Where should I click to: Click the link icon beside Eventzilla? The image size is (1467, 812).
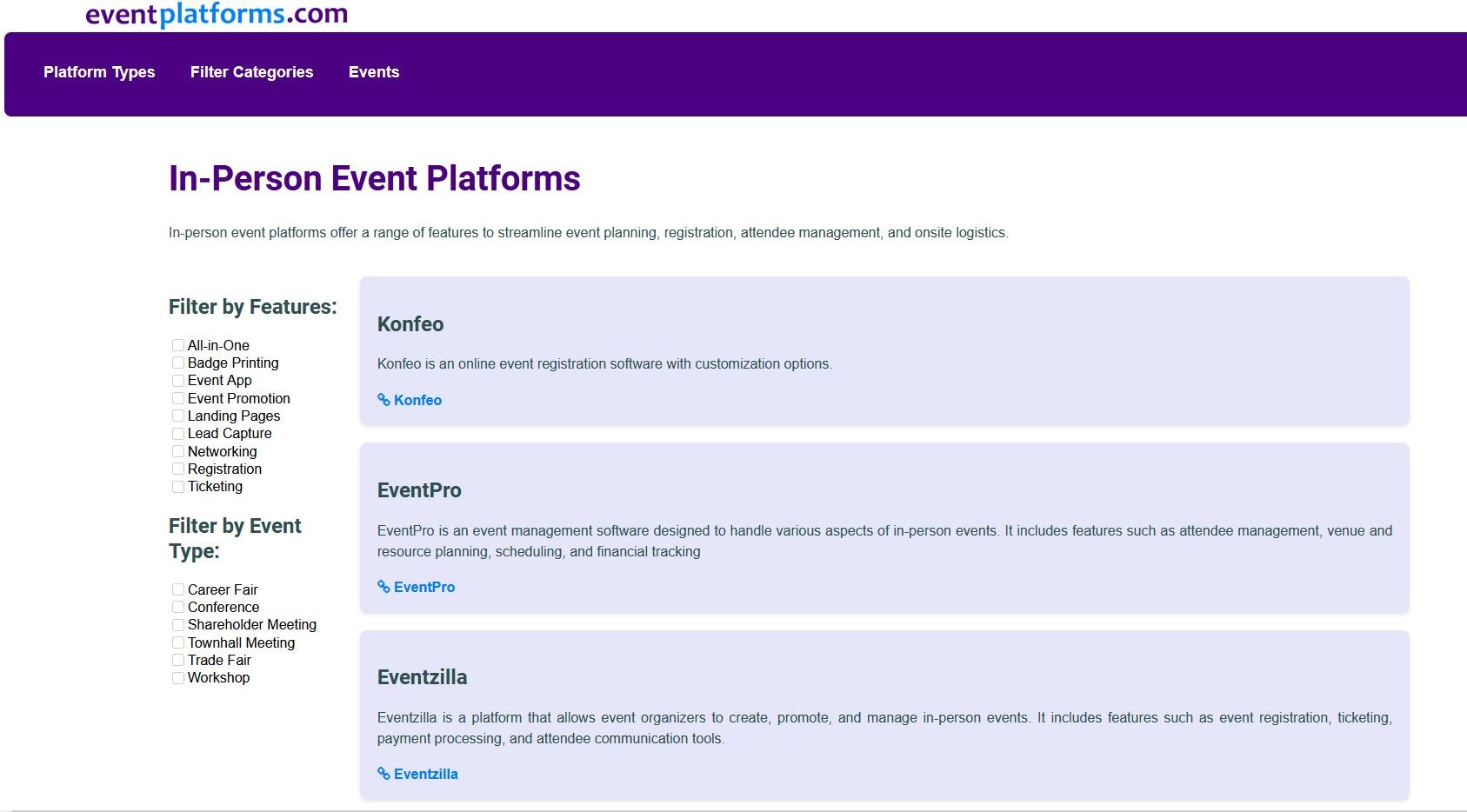click(x=383, y=774)
